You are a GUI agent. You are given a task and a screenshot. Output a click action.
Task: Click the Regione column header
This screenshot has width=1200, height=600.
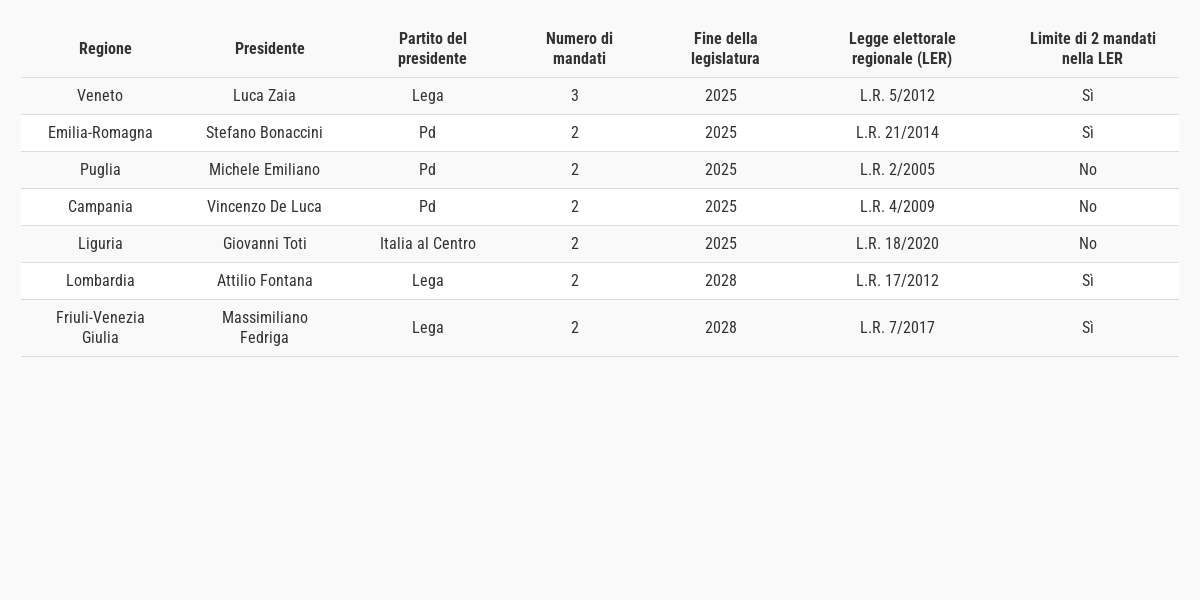pos(105,48)
